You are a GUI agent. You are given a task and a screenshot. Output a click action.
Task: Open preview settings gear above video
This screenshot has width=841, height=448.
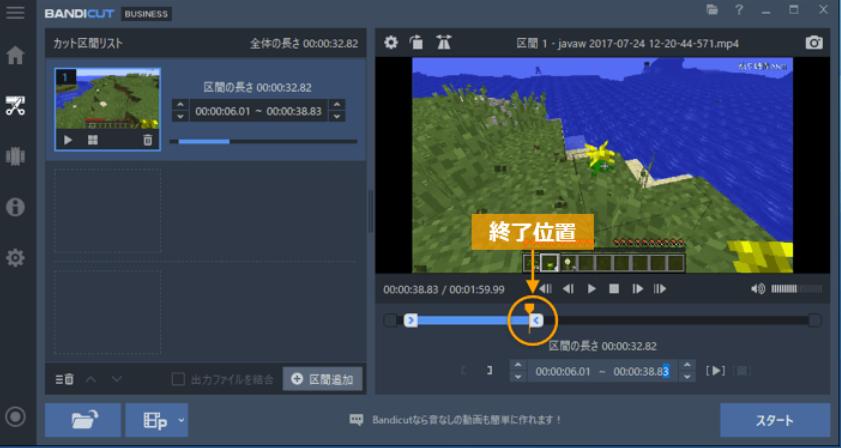[391, 42]
